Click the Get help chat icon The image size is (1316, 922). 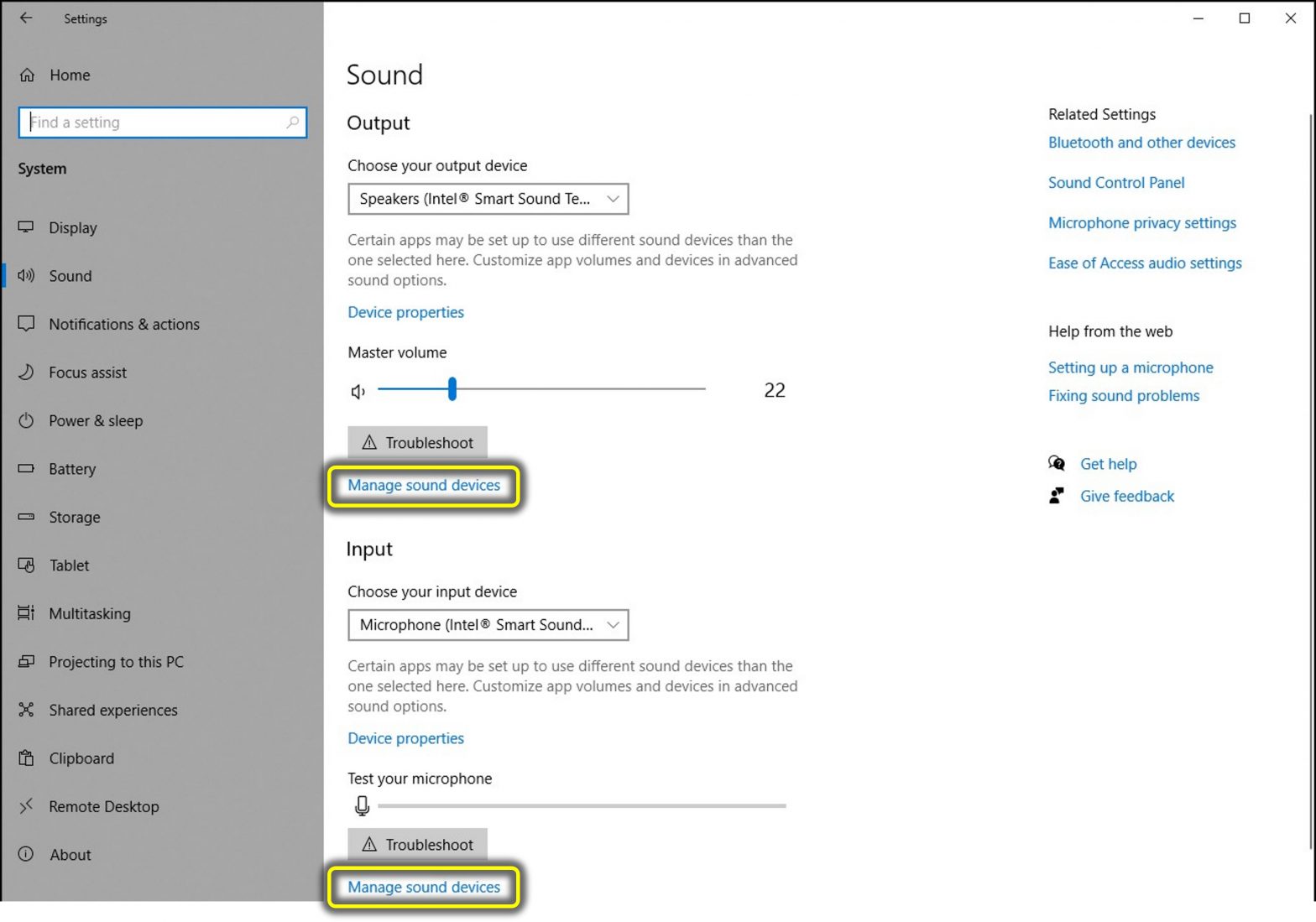click(x=1057, y=463)
